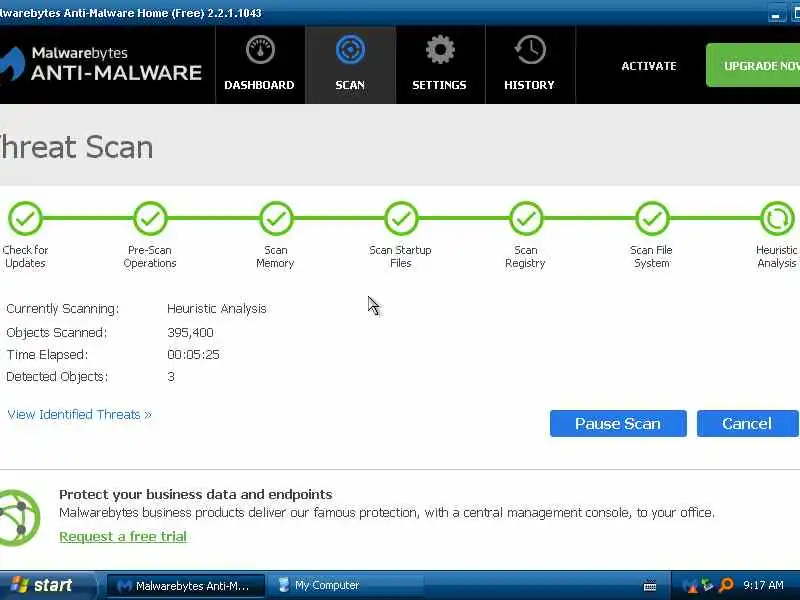This screenshot has width=800, height=600.
Task: Open View Identified Threats link
Action: coord(80,414)
